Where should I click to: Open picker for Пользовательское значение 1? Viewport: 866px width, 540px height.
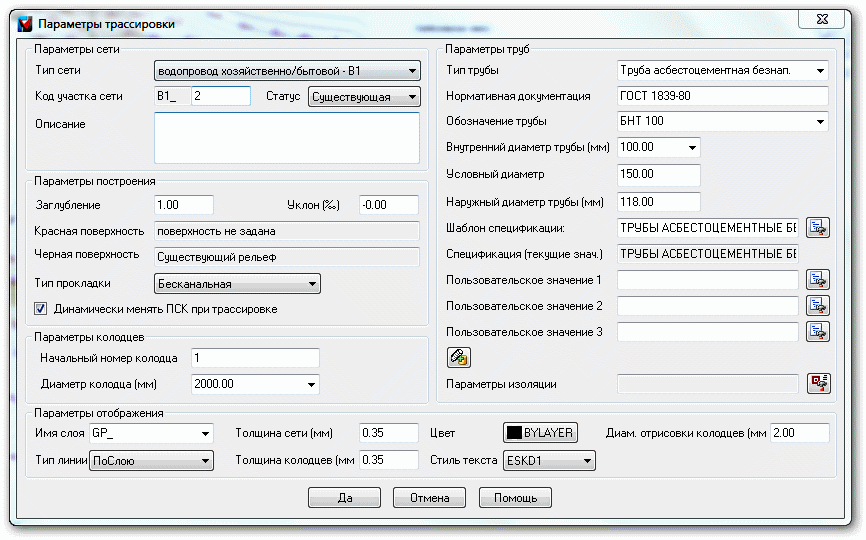tap(818, 280)
